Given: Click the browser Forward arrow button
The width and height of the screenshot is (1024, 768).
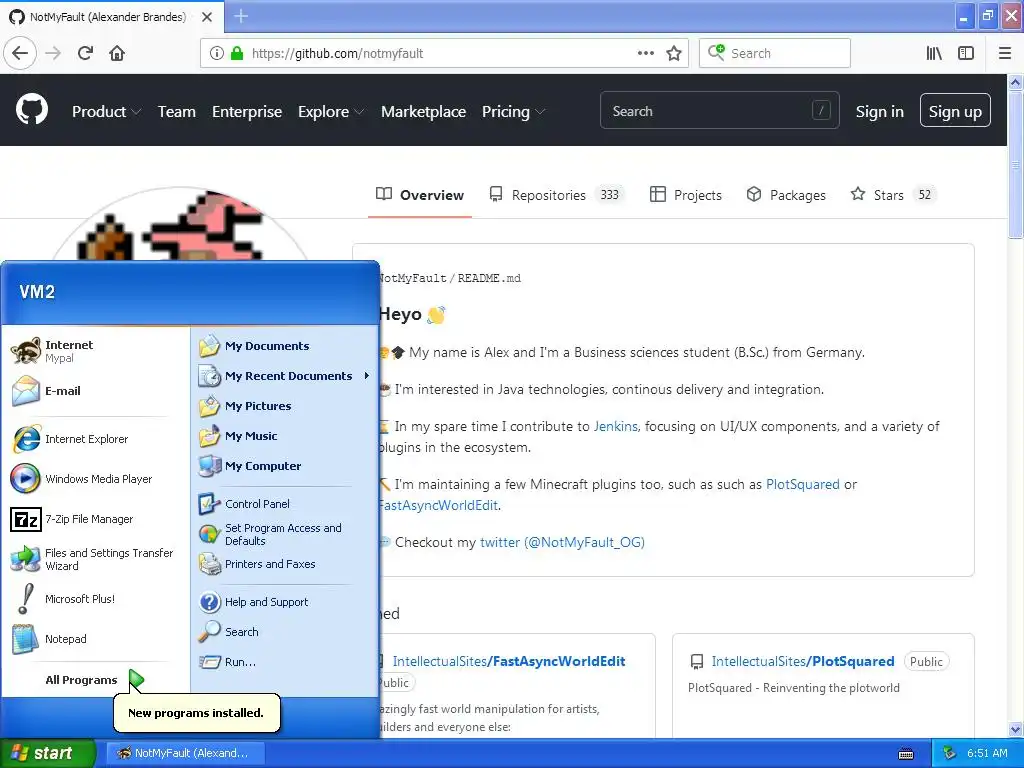Looking at the screenshot, I should (x=53, y=53).
